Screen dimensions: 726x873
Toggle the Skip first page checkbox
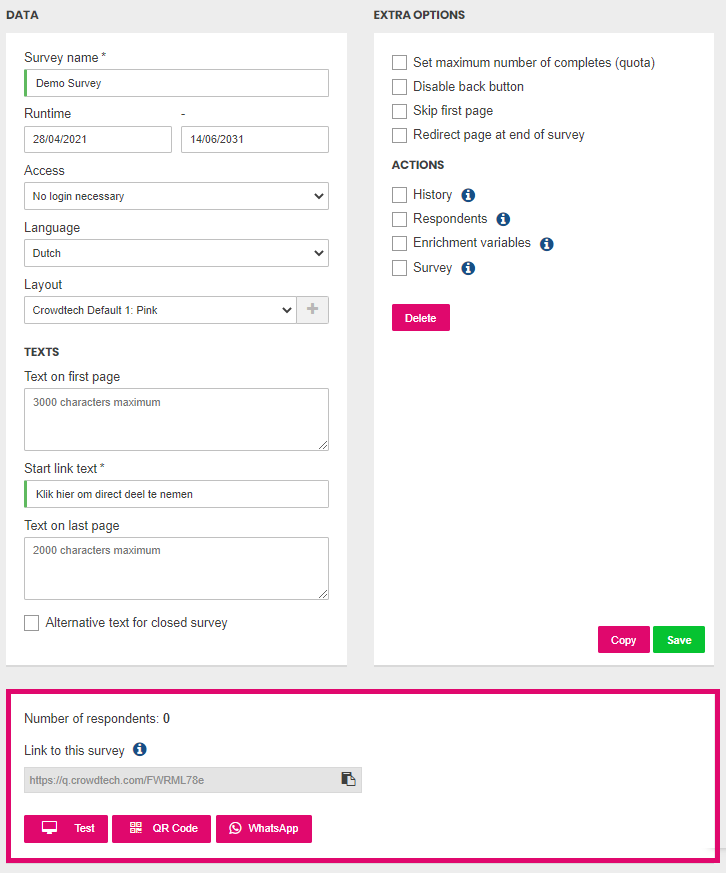click(x=399, y=111)
